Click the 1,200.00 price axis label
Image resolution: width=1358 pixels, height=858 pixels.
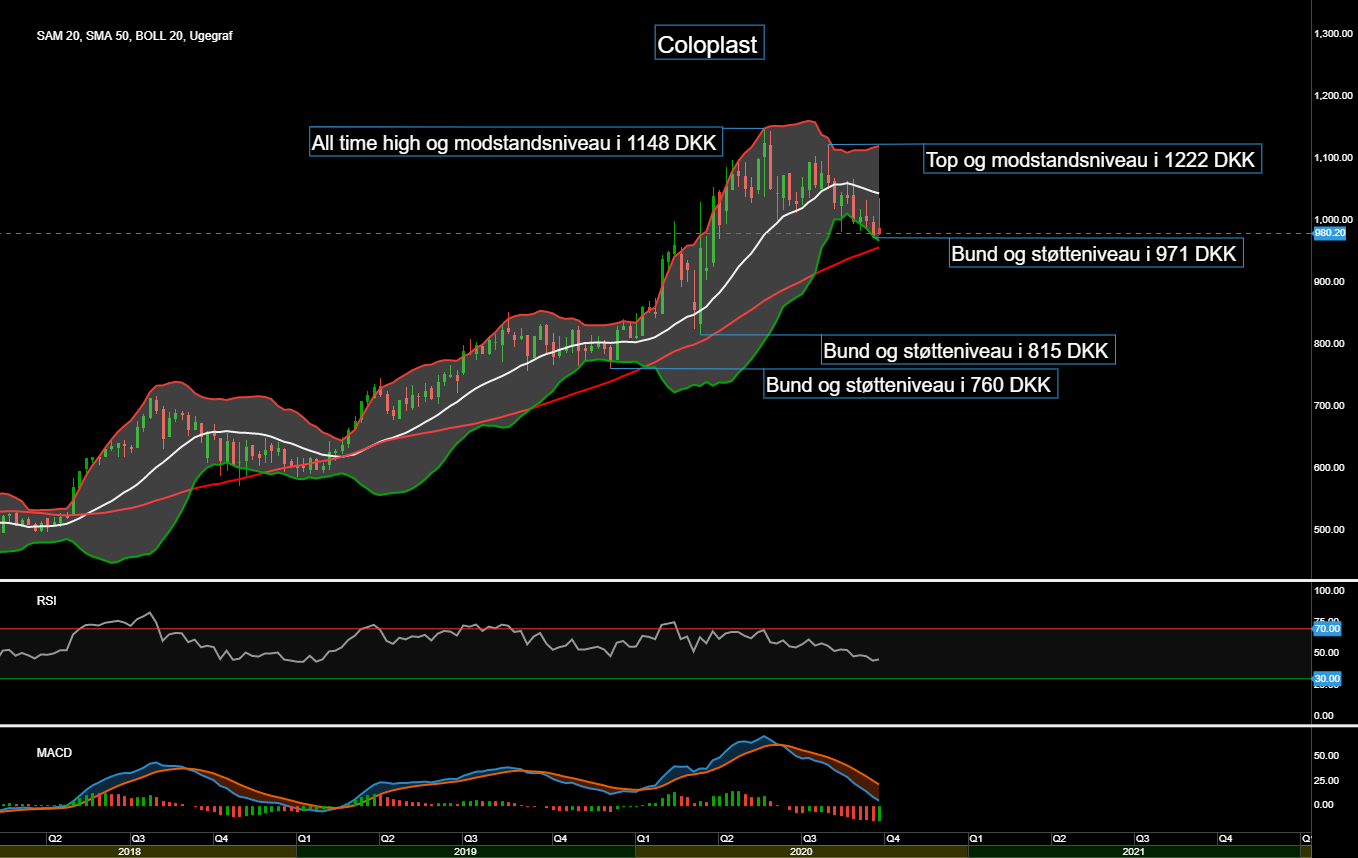point(1333,96)
